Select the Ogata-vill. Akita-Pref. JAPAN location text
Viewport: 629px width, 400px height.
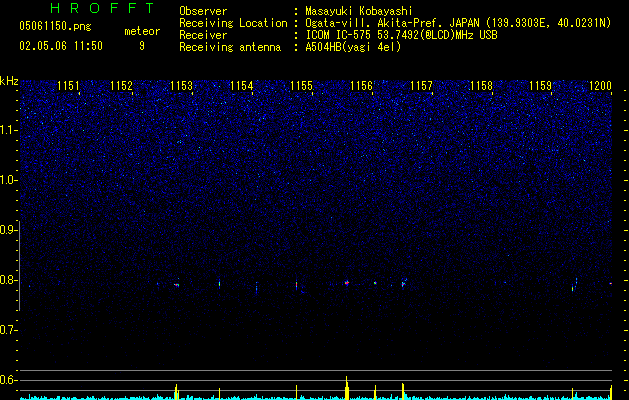click(x=458, y=23)
